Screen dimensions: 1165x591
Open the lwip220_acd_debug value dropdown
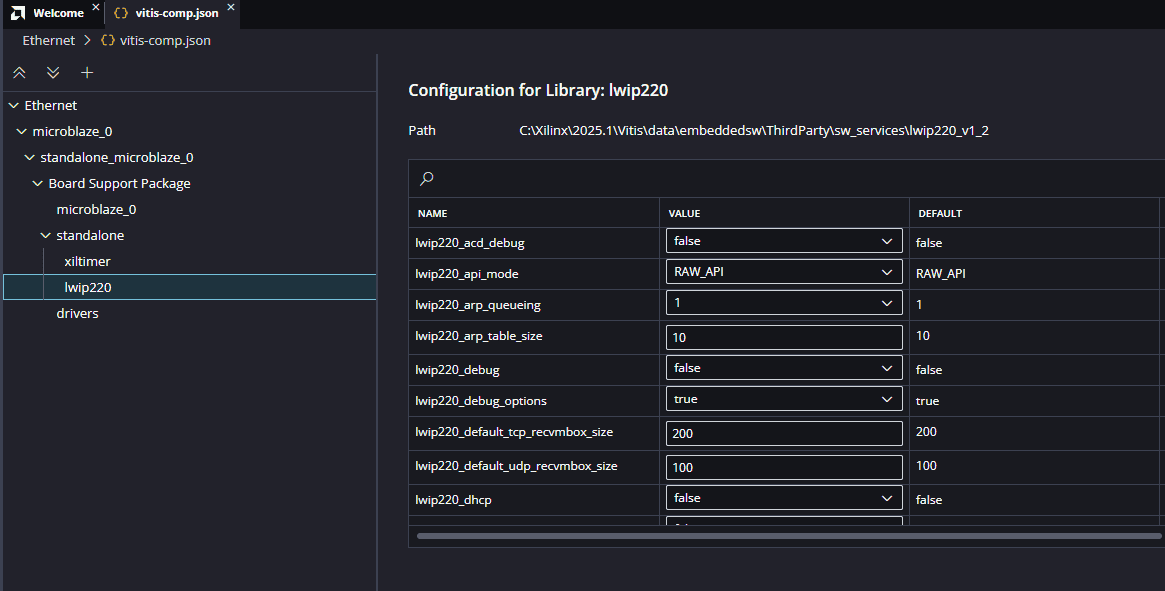click(784, 241)
